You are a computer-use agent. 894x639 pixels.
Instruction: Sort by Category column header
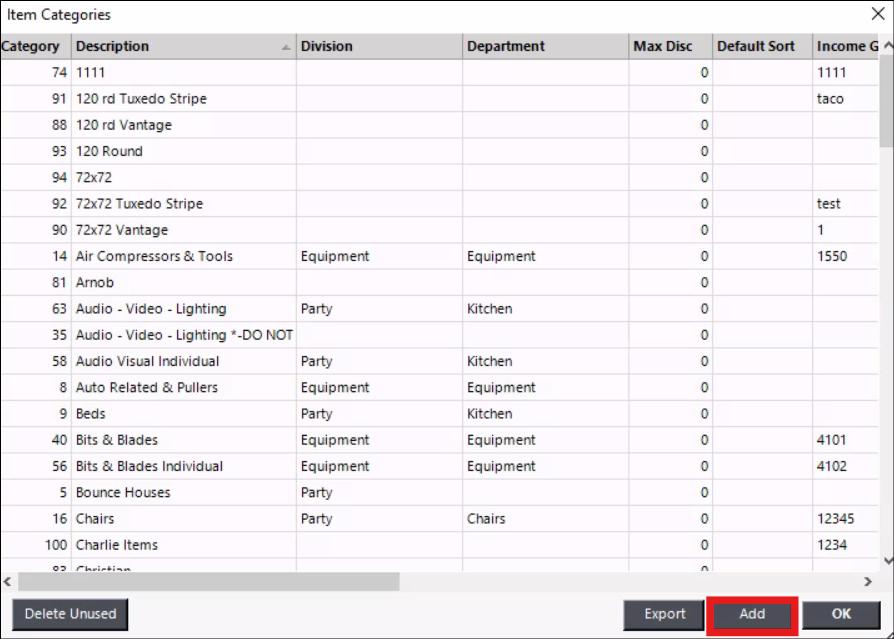32,46
